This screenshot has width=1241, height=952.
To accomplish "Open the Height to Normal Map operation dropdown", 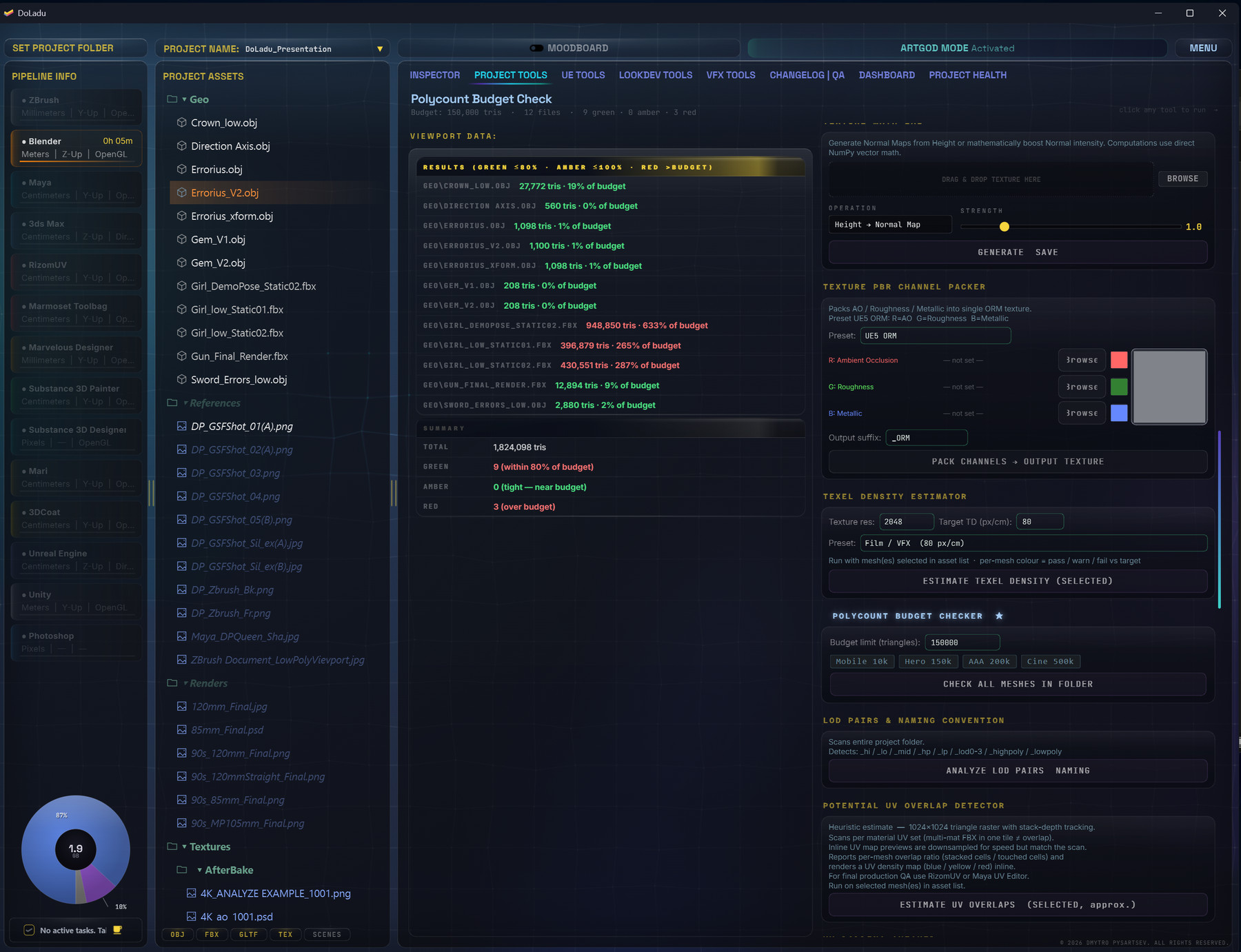I will tap(889, 225).
